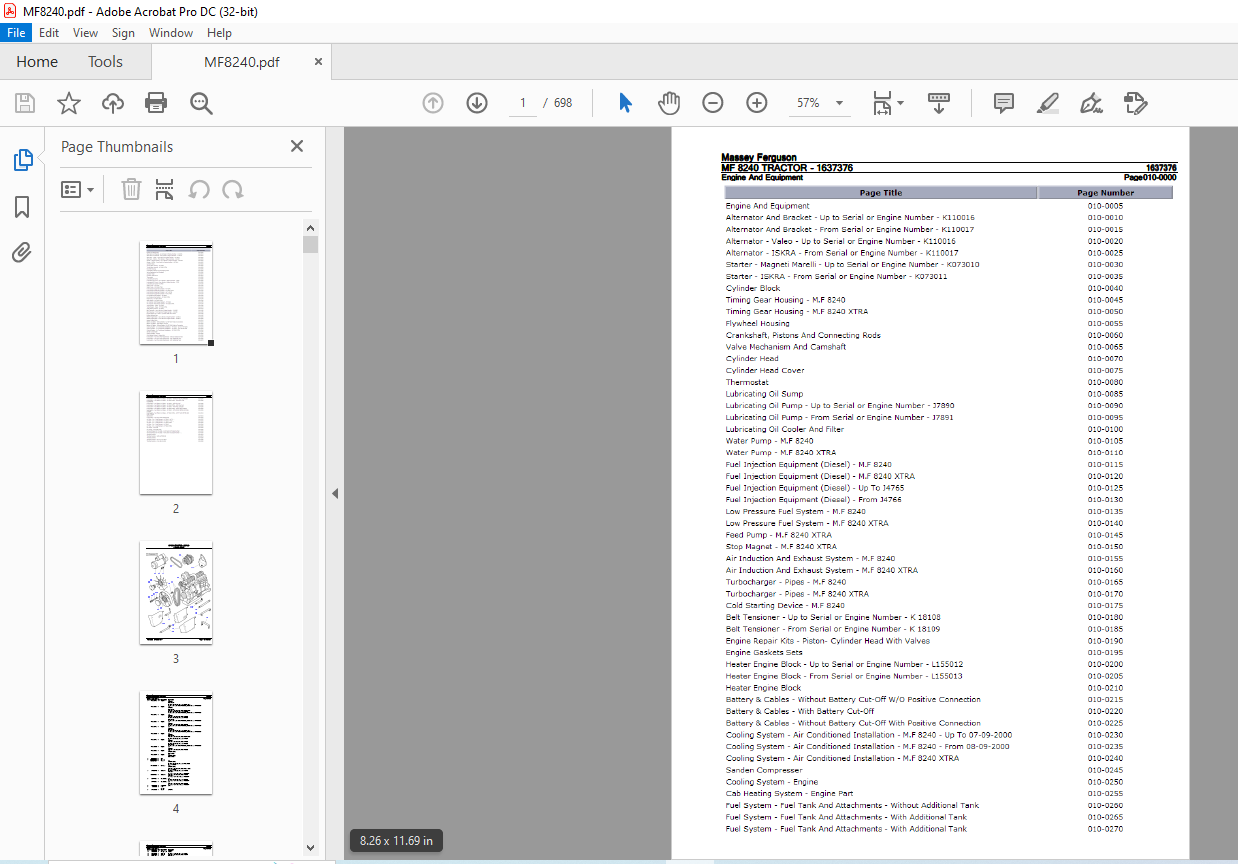Open the Find text search icon

pos(201,103)
